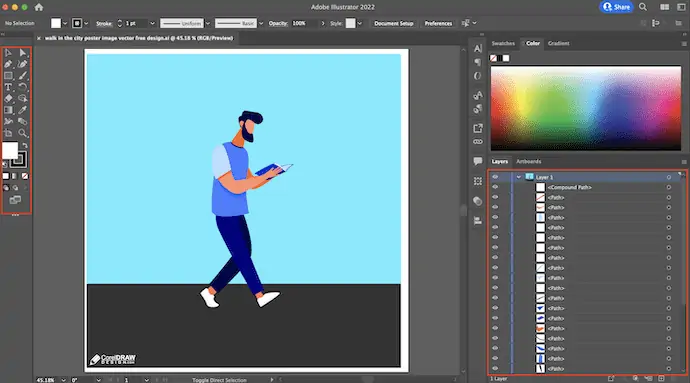690x383 pixels.
Task: Click target circle of Compound Path
Action: [x=668, y=187]
